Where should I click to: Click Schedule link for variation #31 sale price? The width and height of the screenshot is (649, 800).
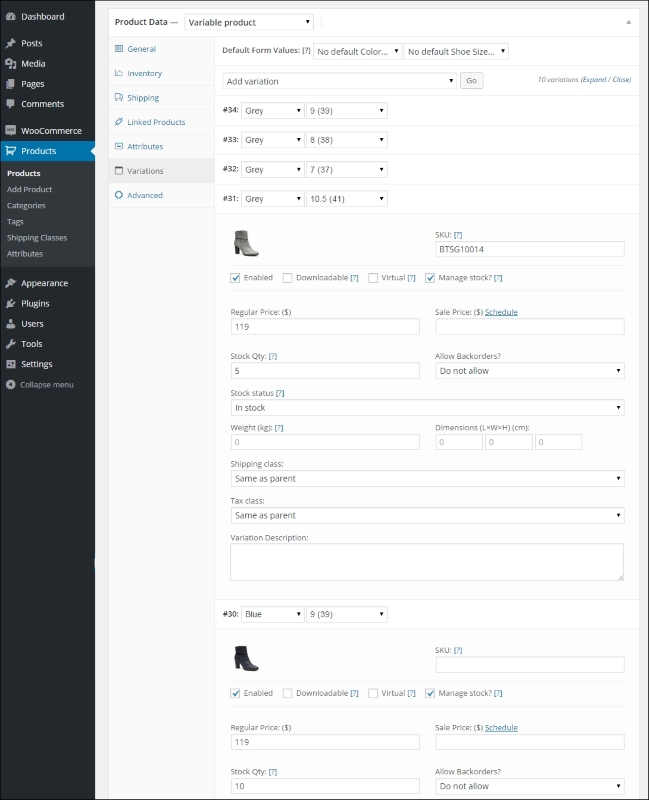(501, 312)
